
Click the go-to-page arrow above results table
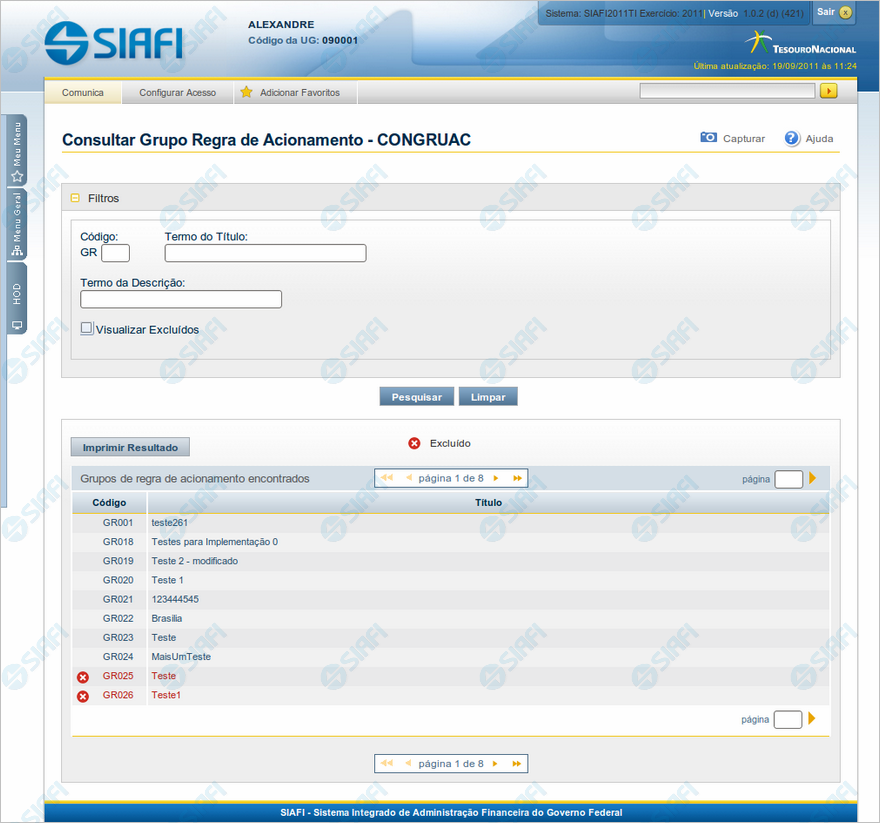(813, 478)
